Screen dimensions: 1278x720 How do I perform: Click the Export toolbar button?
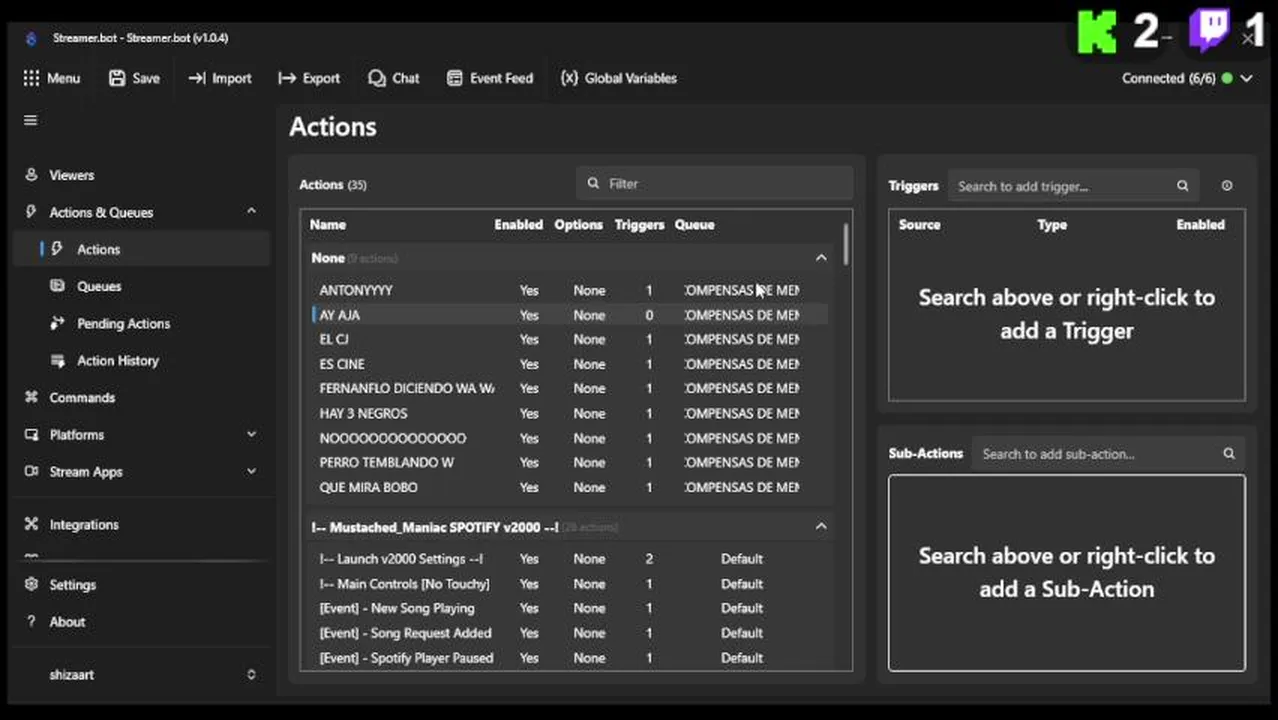[309, 78]
